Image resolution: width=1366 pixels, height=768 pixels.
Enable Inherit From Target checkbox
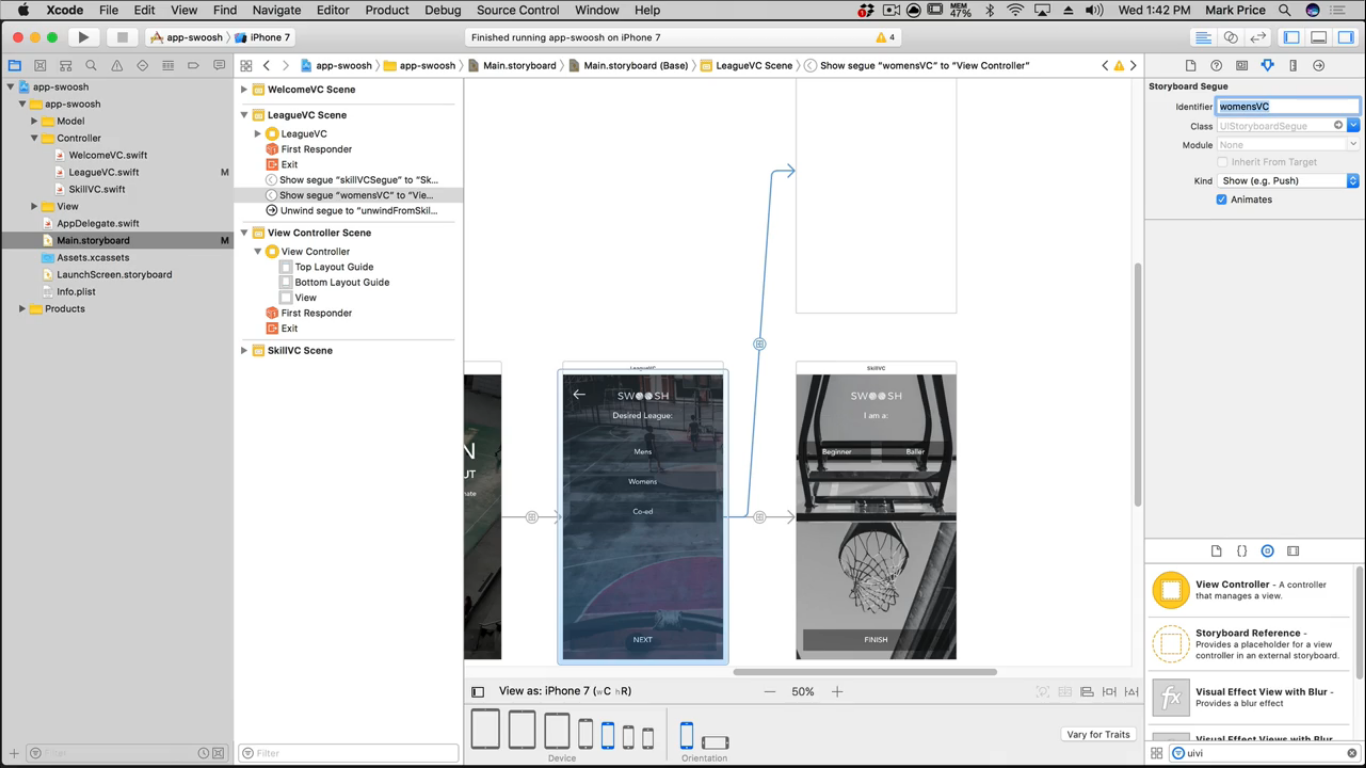tap(1221, 162)
